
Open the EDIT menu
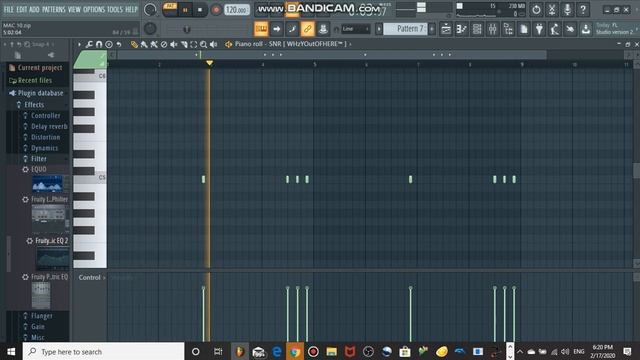click(x=22, y=9)
